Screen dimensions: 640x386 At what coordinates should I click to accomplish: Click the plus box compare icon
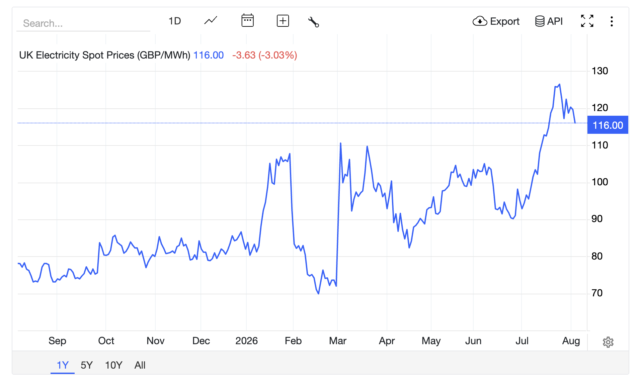(x=282, y=21)
